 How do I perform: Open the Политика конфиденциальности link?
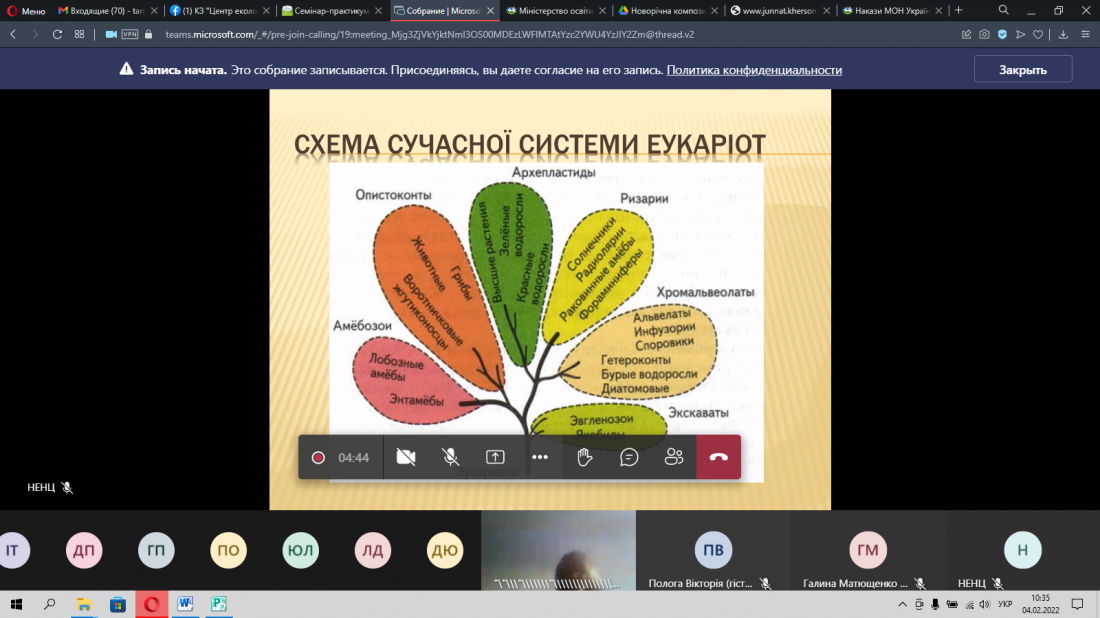tap(754, 70)
